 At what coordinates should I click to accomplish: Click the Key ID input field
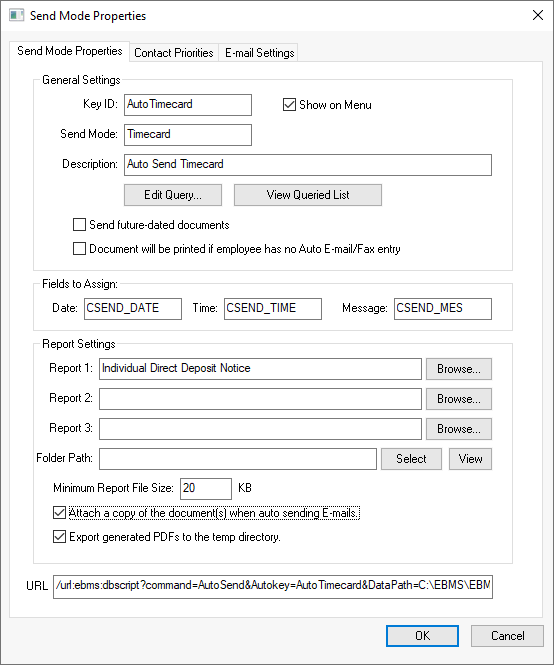188,105
